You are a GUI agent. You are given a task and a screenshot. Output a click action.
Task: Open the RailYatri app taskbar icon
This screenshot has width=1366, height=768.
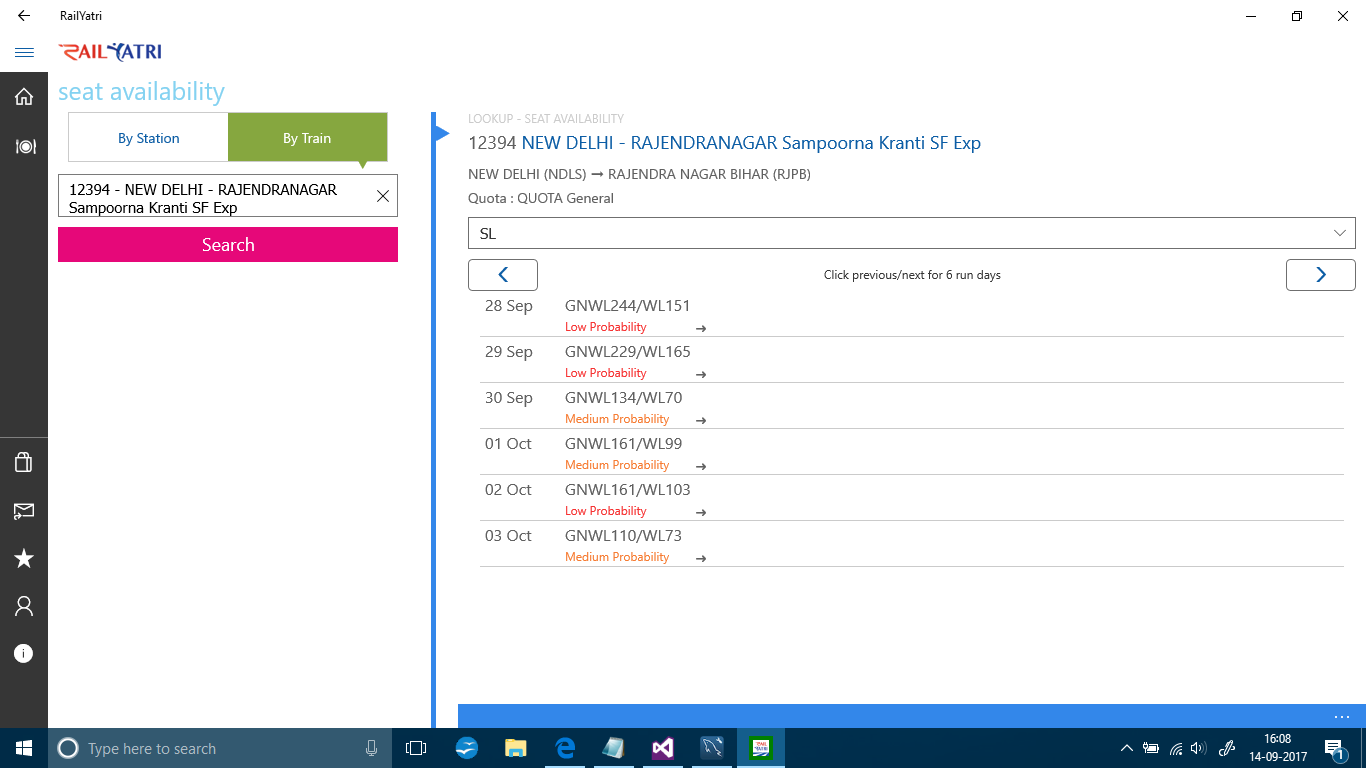click(x=761, y=748)
